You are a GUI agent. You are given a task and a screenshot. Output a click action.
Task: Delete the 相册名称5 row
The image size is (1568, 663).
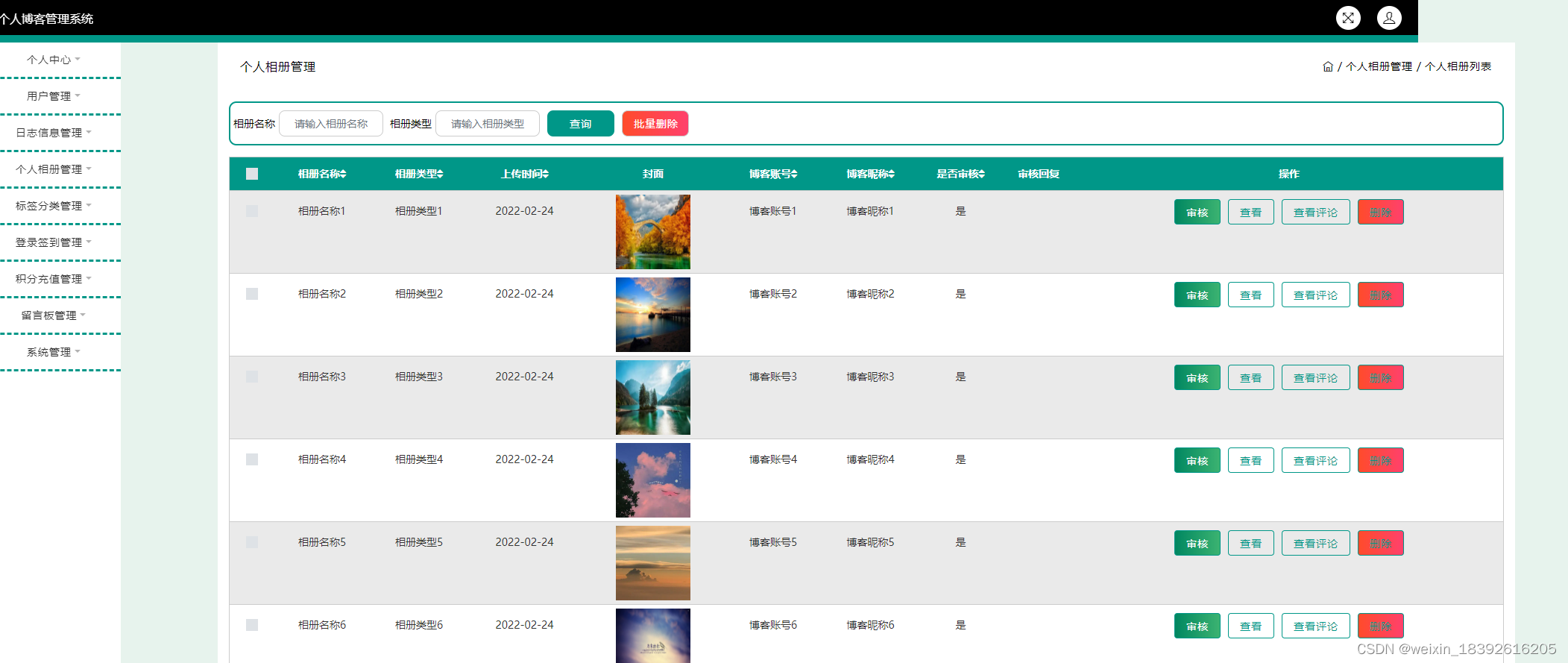[1381, 544]
